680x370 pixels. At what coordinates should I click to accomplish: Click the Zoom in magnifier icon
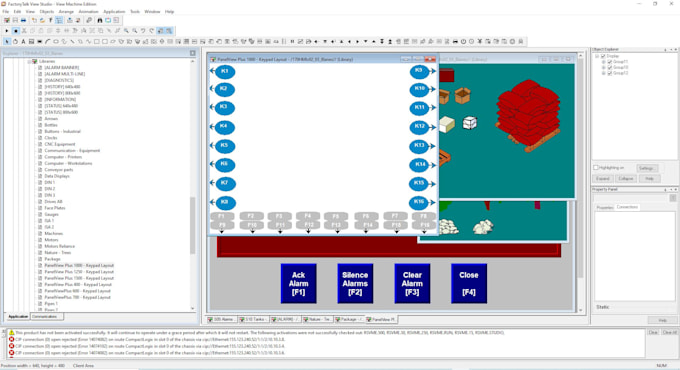(126, 31)
